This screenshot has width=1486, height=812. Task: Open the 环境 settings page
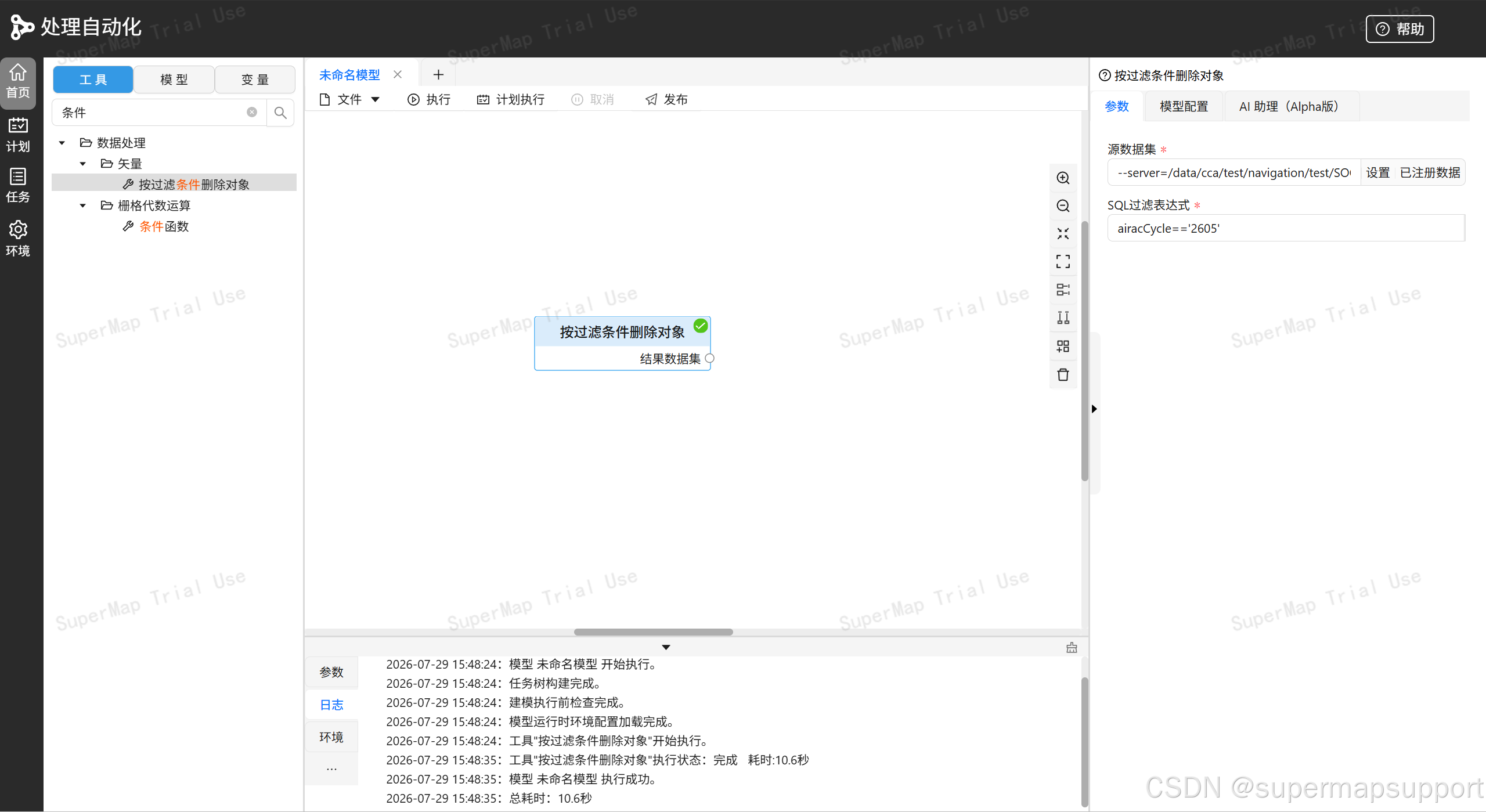[x=18, y=239]
